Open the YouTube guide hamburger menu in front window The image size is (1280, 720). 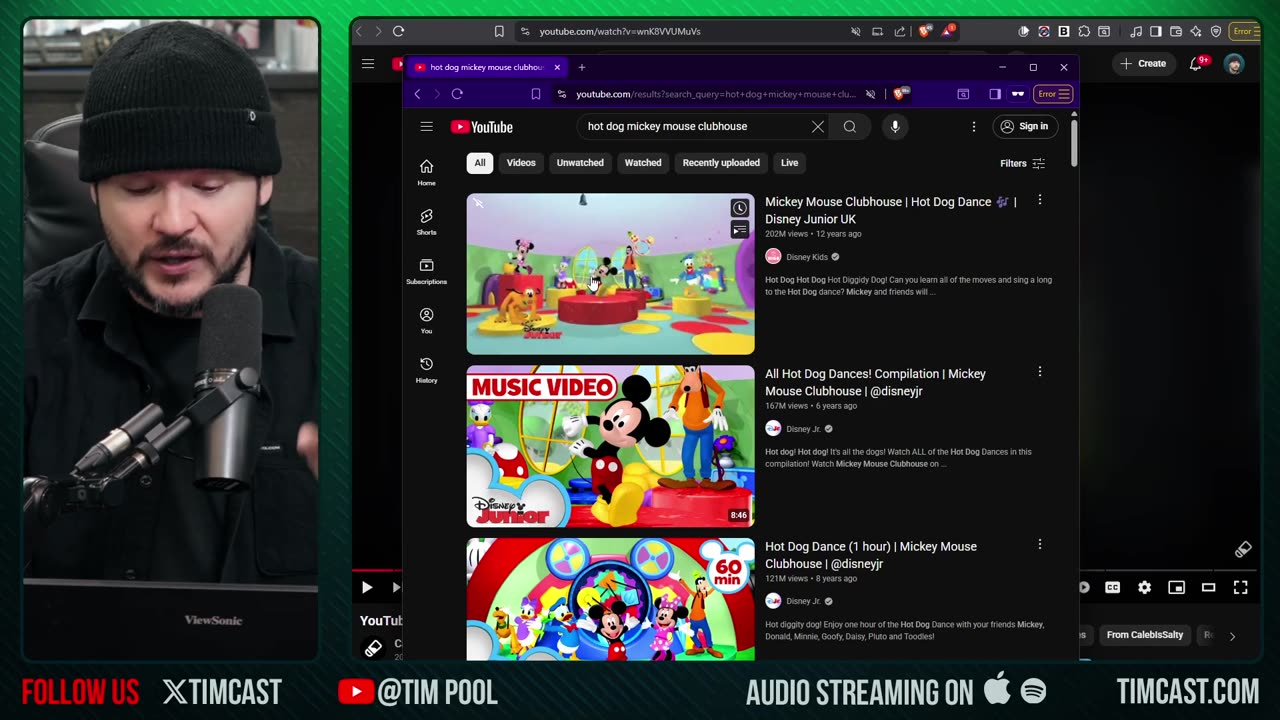coord(426,127)
